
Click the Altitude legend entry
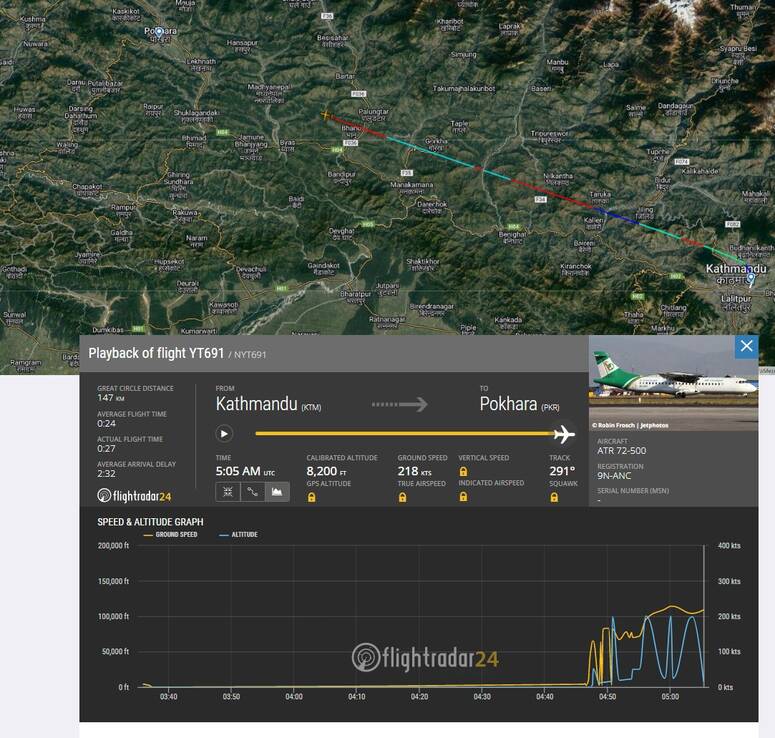[x=238, y=534]
